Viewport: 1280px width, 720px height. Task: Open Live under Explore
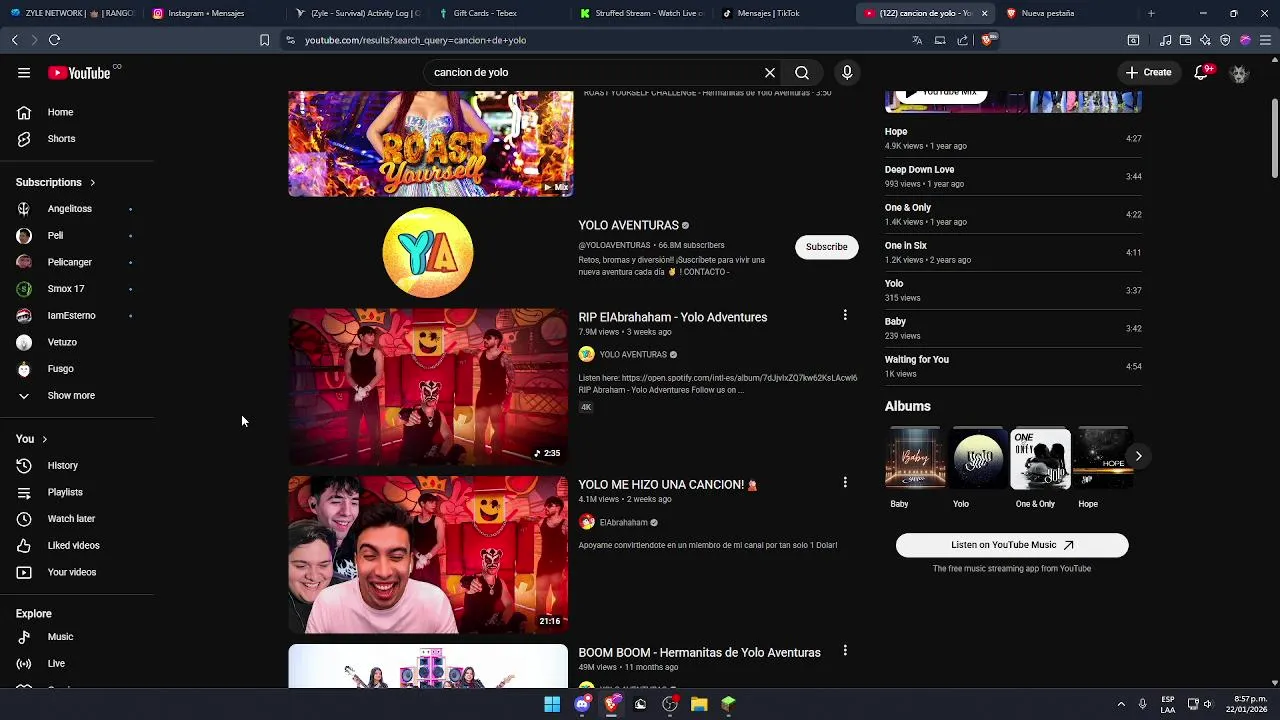(56, 664)
